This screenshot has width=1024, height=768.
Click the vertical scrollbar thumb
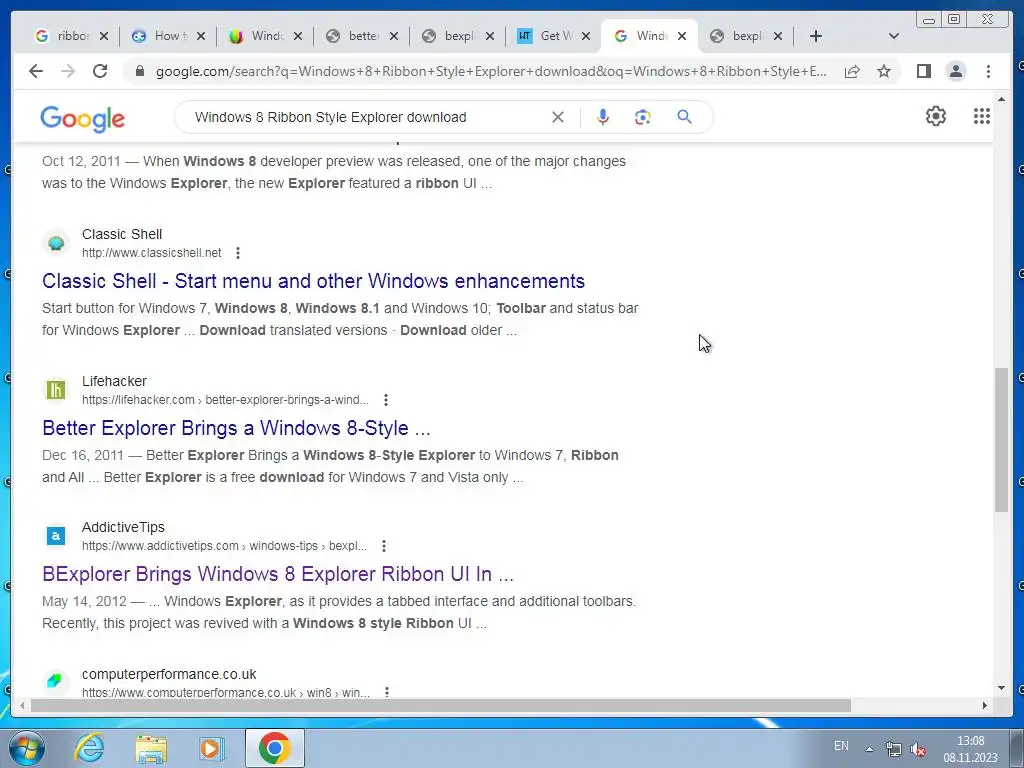1001,440
